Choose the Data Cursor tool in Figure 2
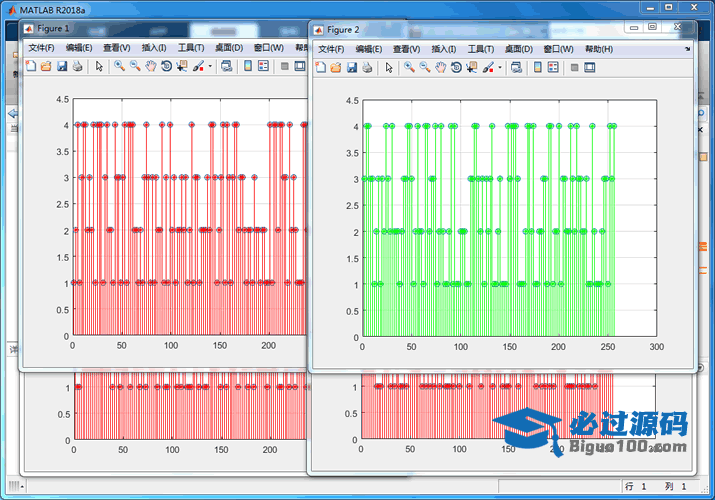This screenshot has height=500, width=715. pyautogui.click(x=472, y=68)
